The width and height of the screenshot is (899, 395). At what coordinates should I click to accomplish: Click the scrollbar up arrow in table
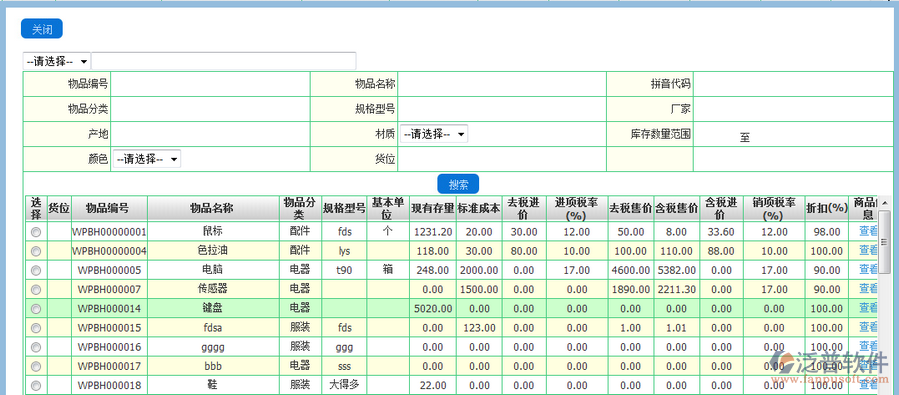[x=885, y=202]
